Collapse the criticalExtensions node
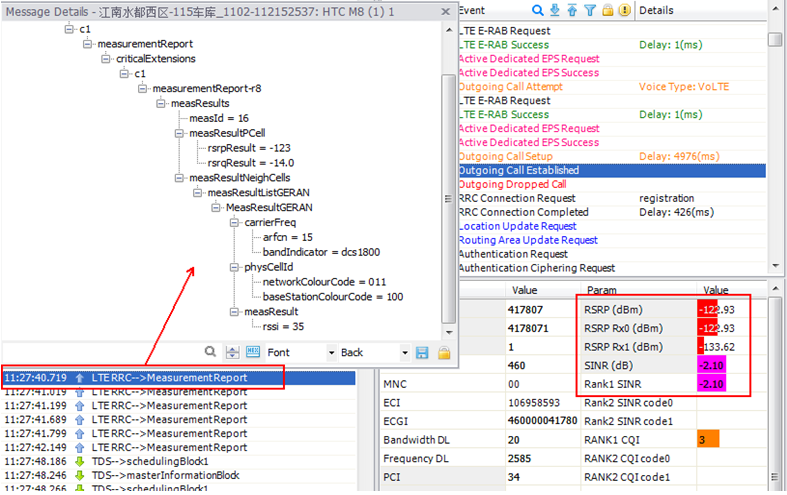Image resolution: width=787 pixels, height=495 pixels. (106, 59)
